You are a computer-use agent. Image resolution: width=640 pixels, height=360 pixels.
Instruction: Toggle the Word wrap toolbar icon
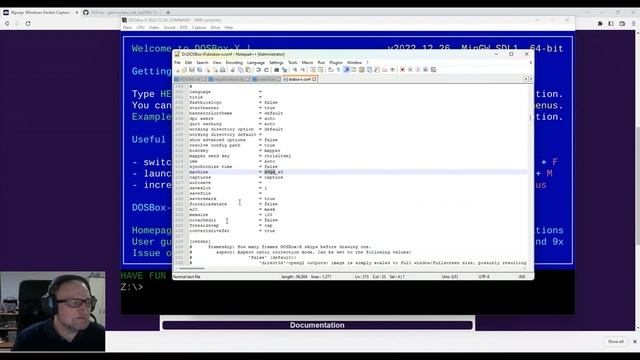point(330,70)
